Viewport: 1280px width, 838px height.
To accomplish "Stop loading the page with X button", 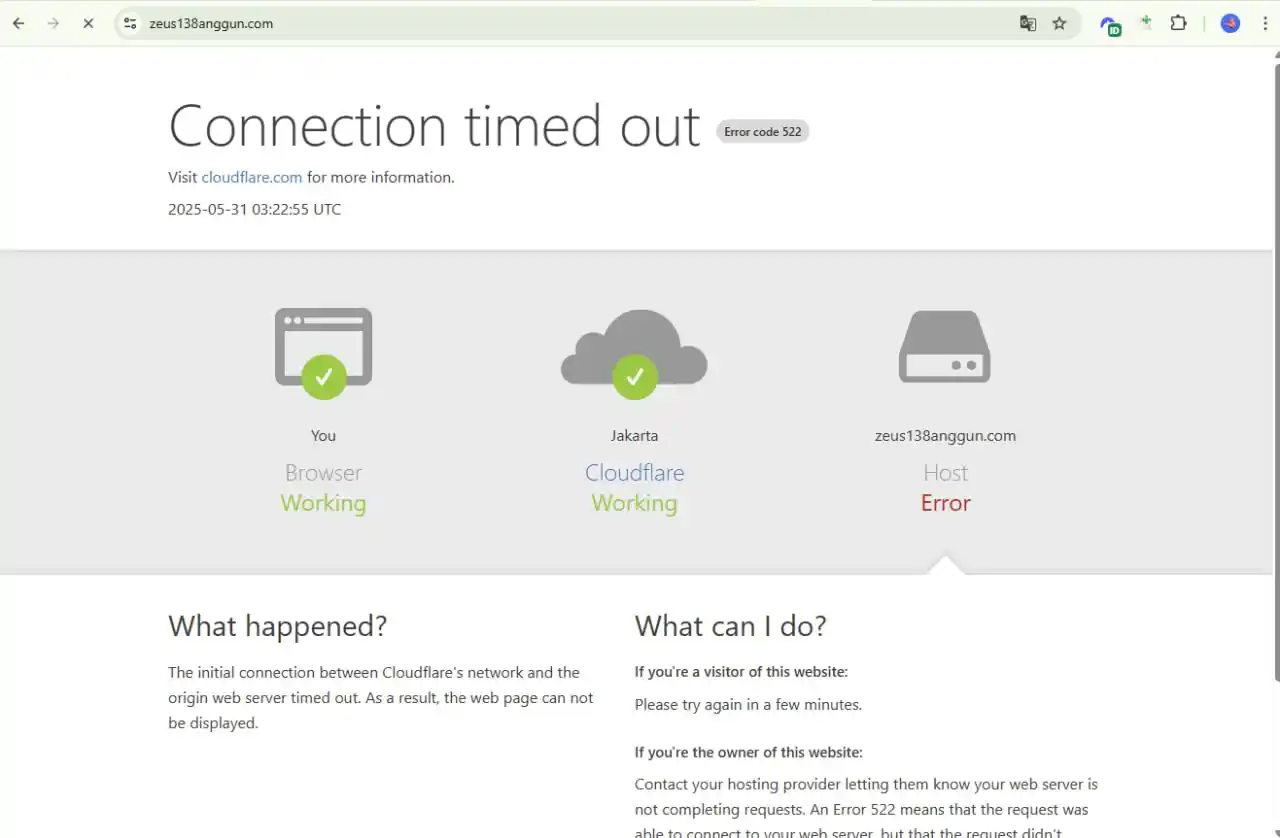I will [88, 23].
